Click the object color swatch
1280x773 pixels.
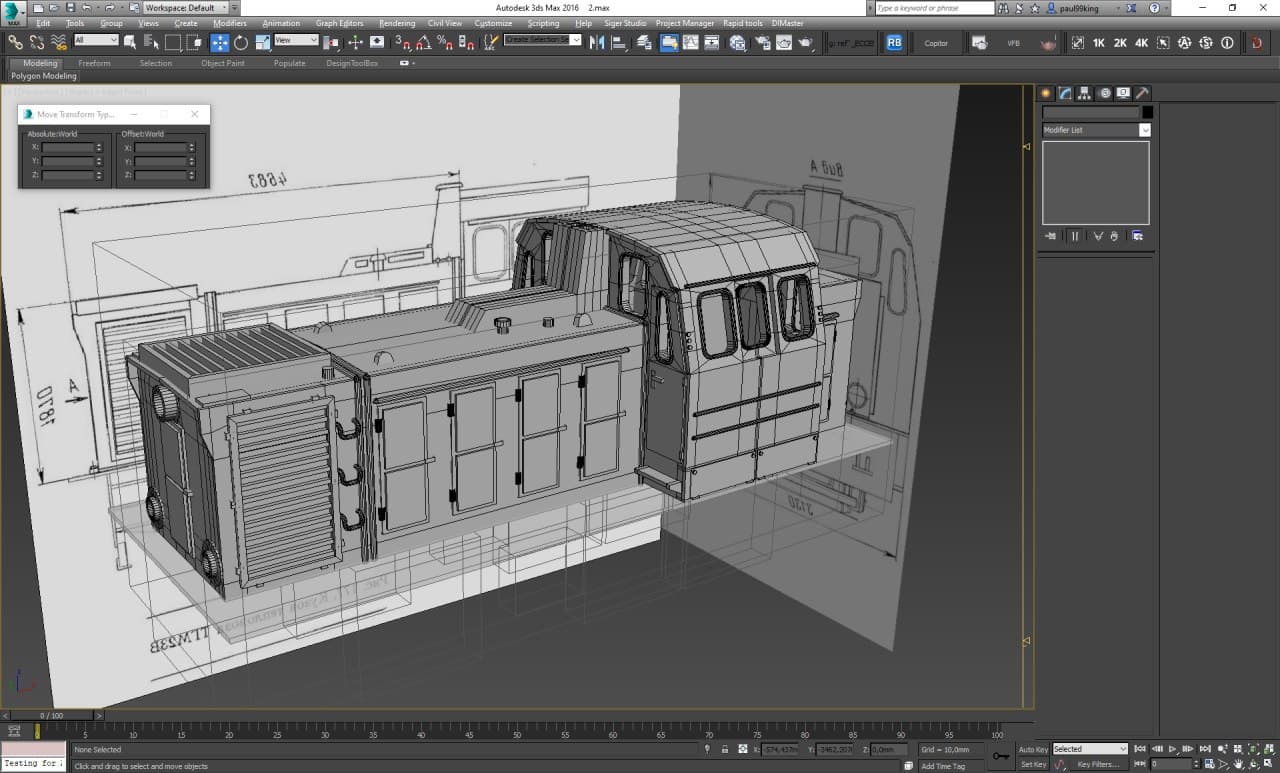[1147, 112]
